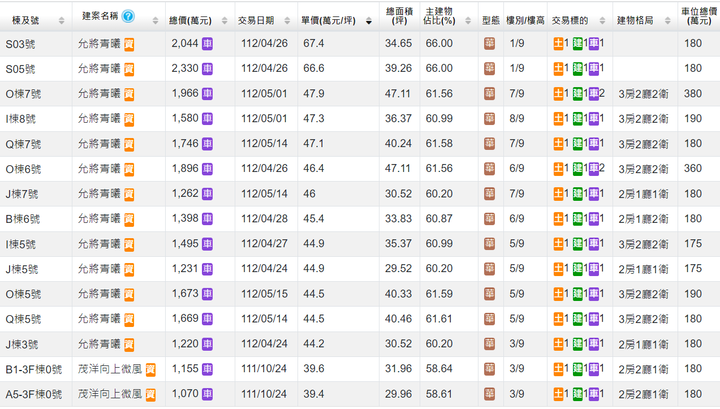Click the 總面積(坪) column header
The height and width of the screenshot is (409, 720).
pos(399,16)
